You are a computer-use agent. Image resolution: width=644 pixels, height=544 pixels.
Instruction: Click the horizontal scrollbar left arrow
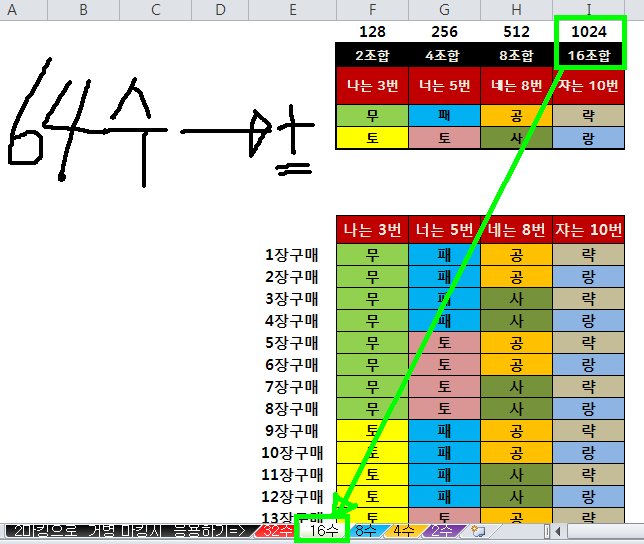[557, 531]
